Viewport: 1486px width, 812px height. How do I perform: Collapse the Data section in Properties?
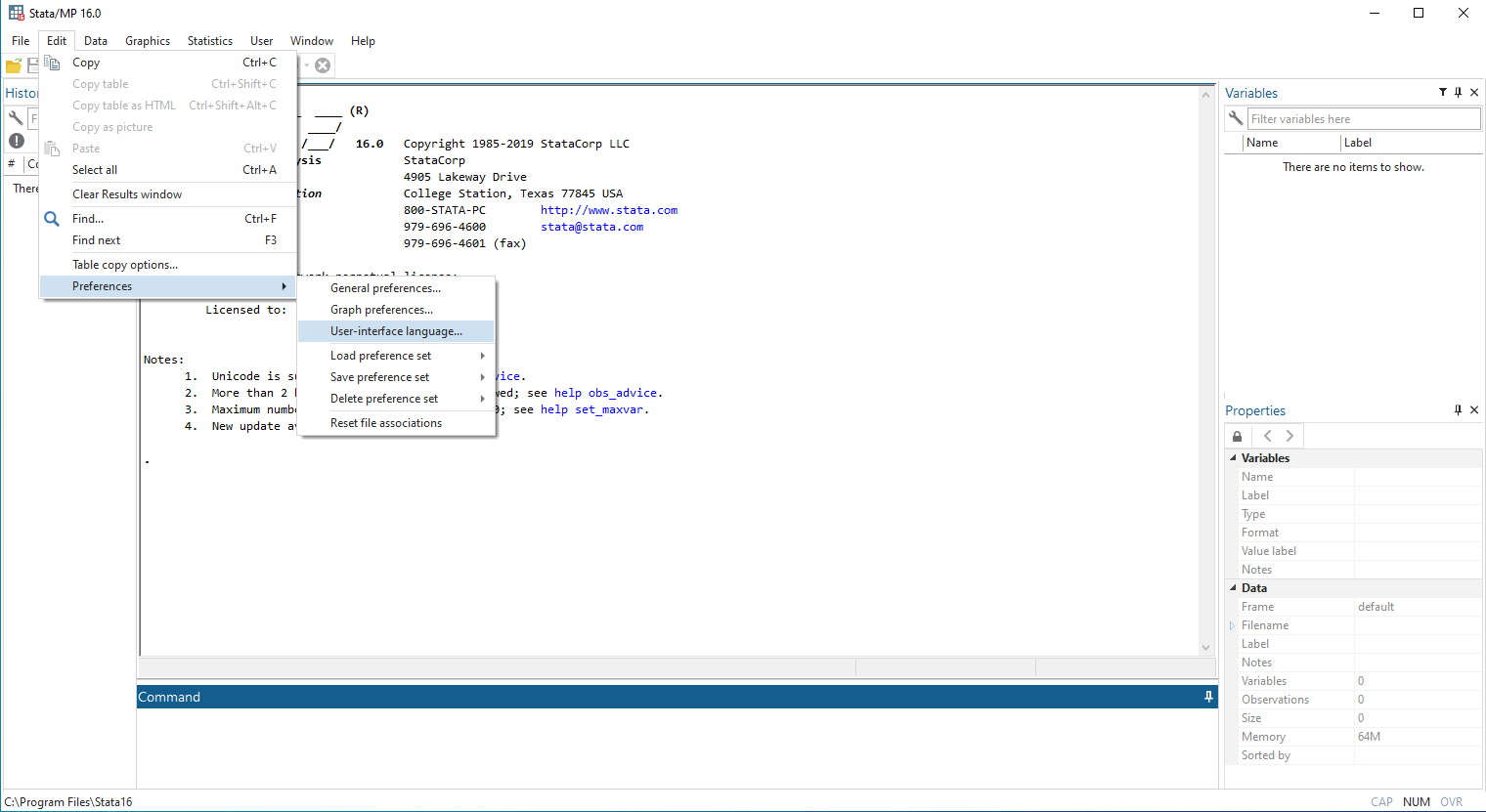tap(1233, 588)
